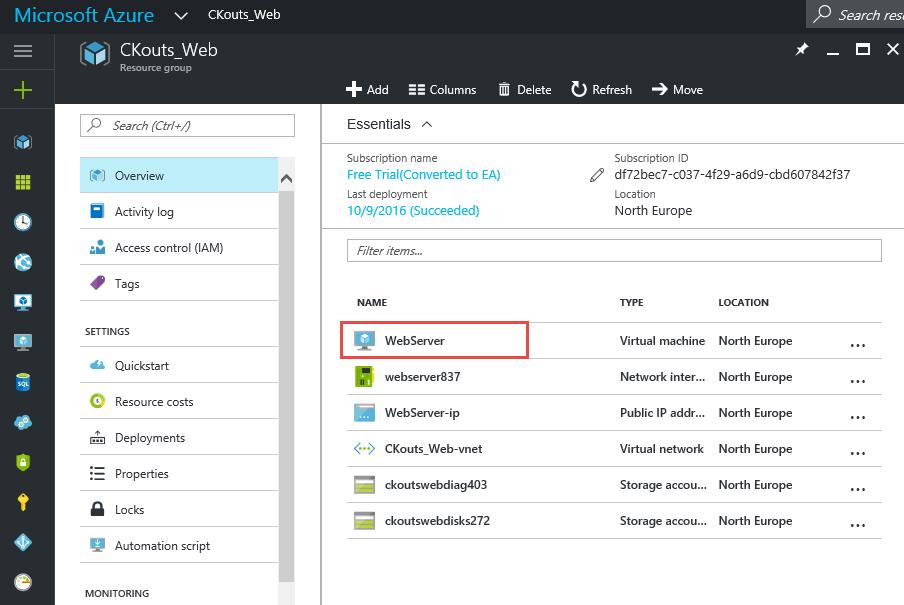
Task: Open Locks under Settings
Action: coord(179,510)
